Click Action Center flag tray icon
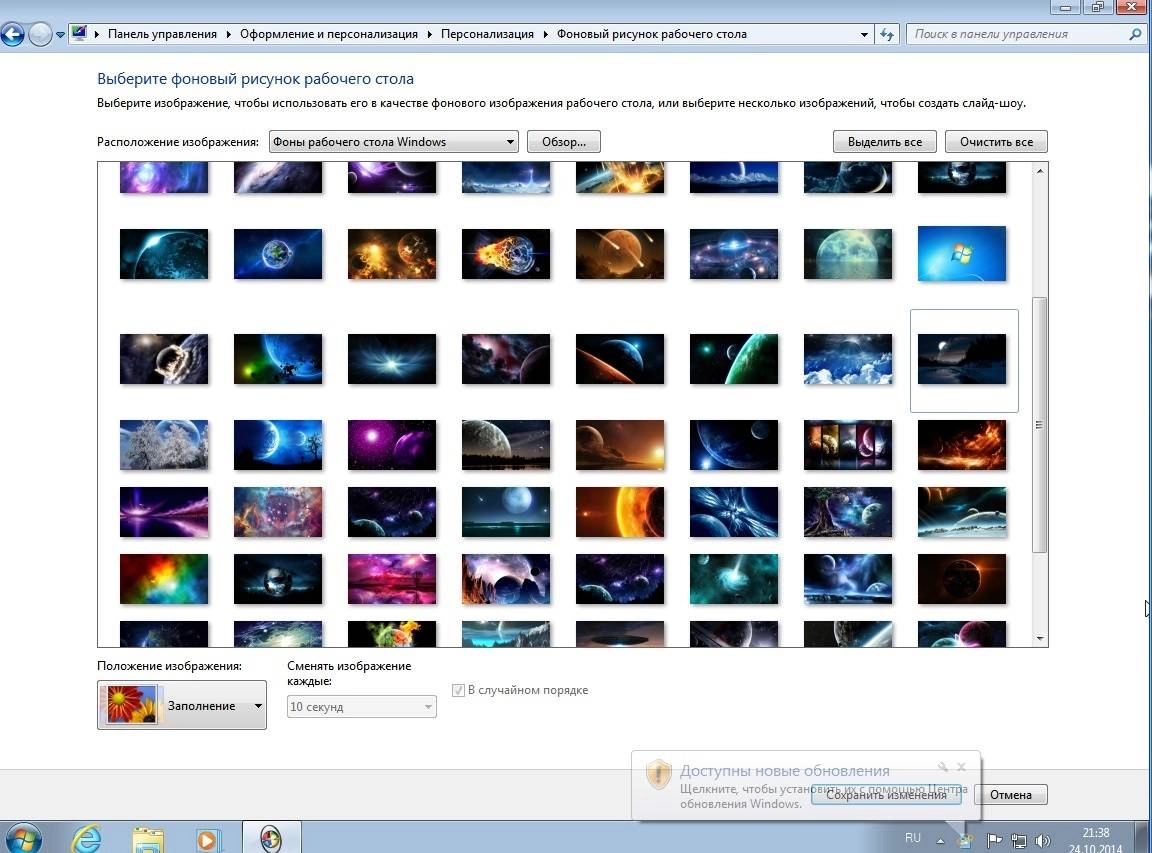The image size is (1152, 853). [993, 840]
